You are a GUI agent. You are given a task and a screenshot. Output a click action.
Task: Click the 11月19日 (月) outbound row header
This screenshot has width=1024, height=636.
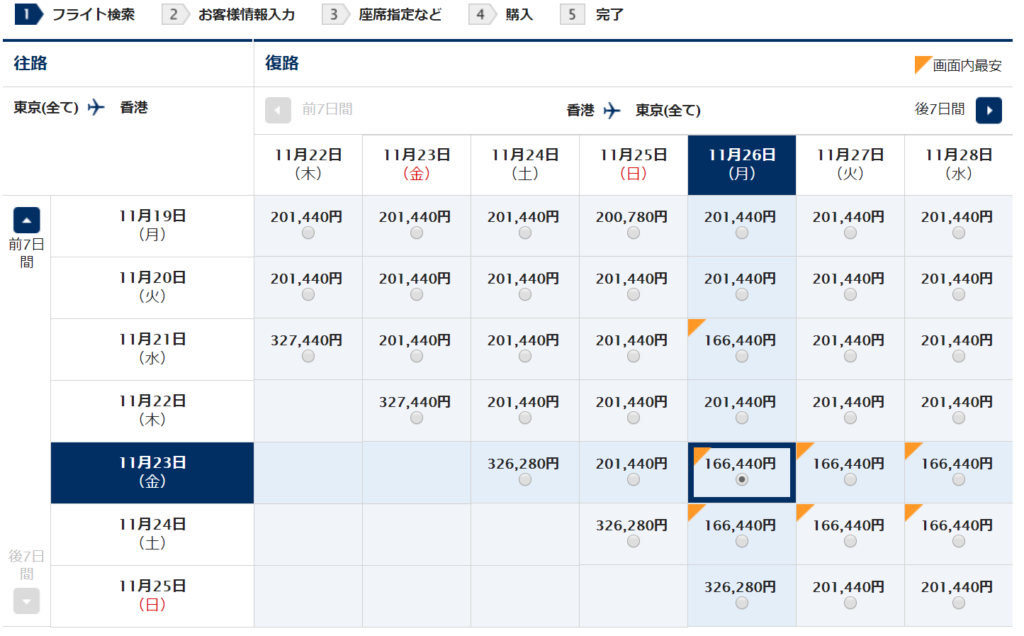tap(151, 225)
